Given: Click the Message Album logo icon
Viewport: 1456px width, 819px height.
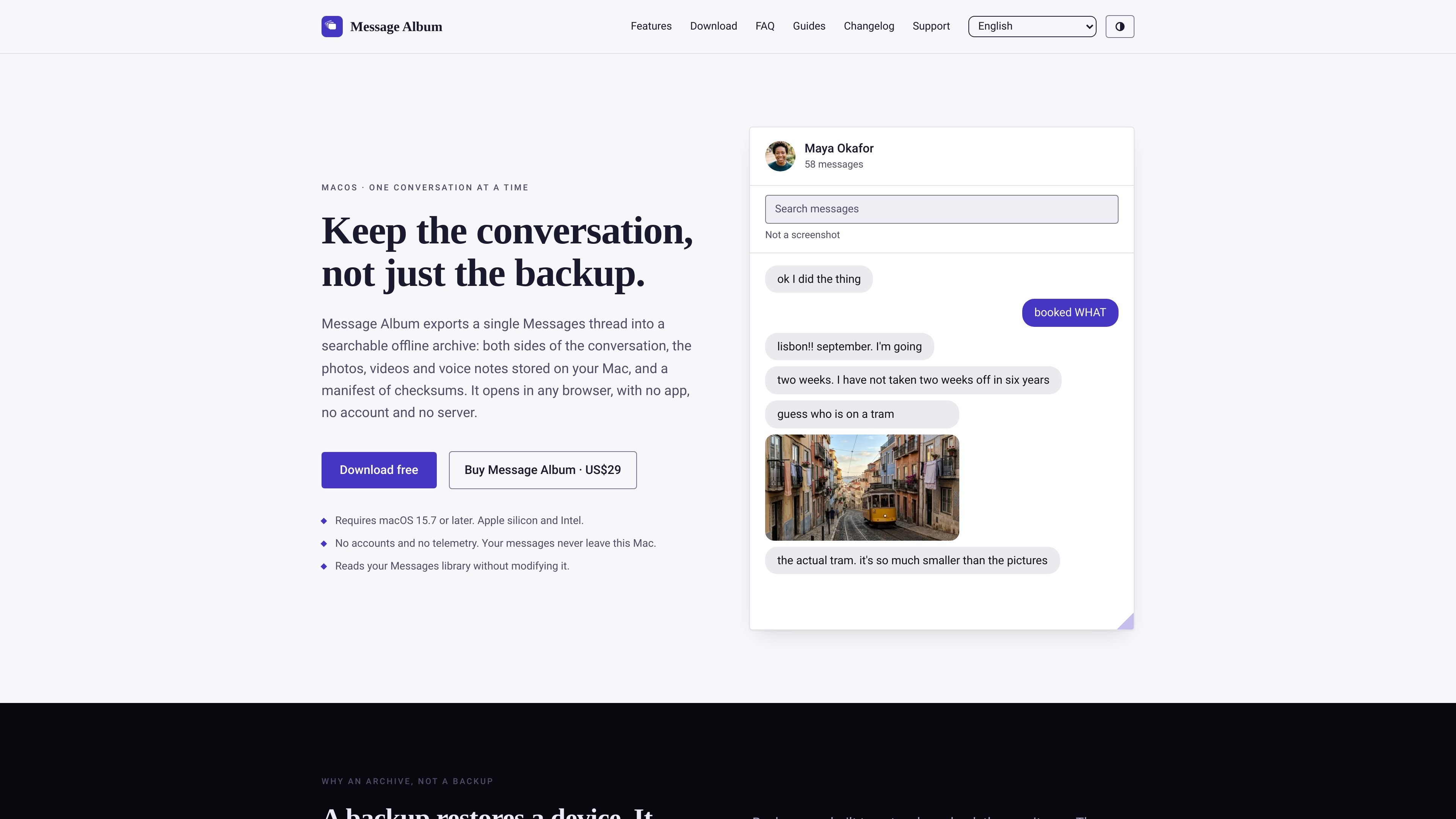Looking at the screenshot, I should 332,27.
